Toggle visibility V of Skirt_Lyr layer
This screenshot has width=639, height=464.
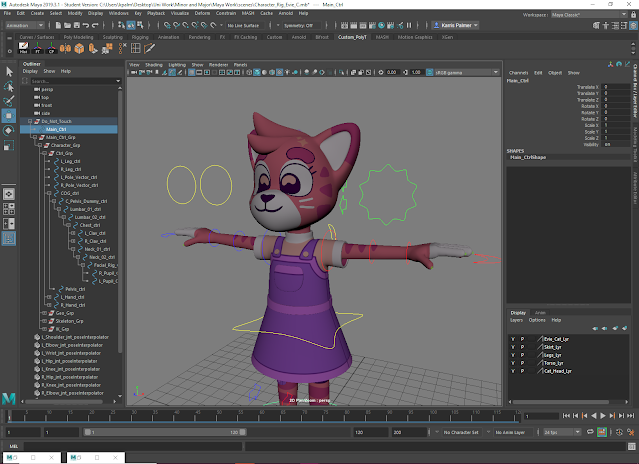coord(513,347)
